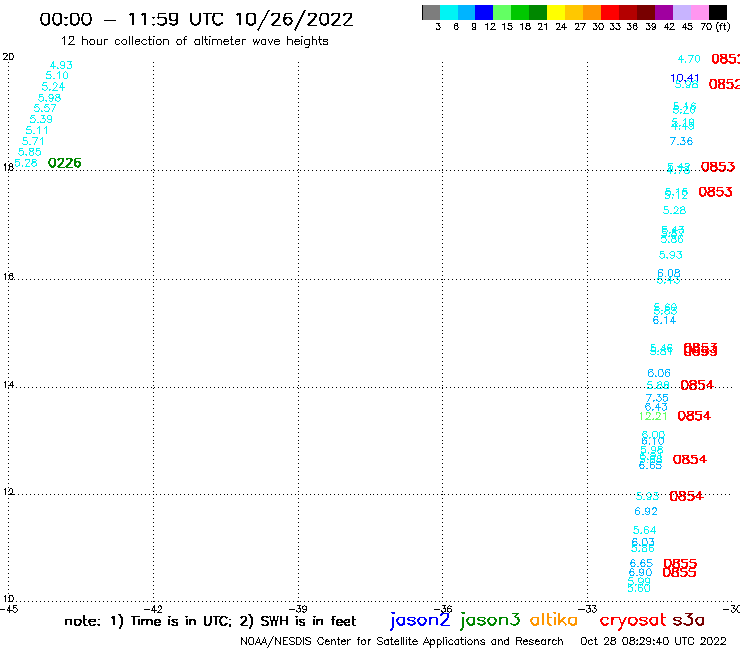This screenshot has height=650, width=740.
Task: Select the 's3a' satellite legend label
Action: point(689,620)
